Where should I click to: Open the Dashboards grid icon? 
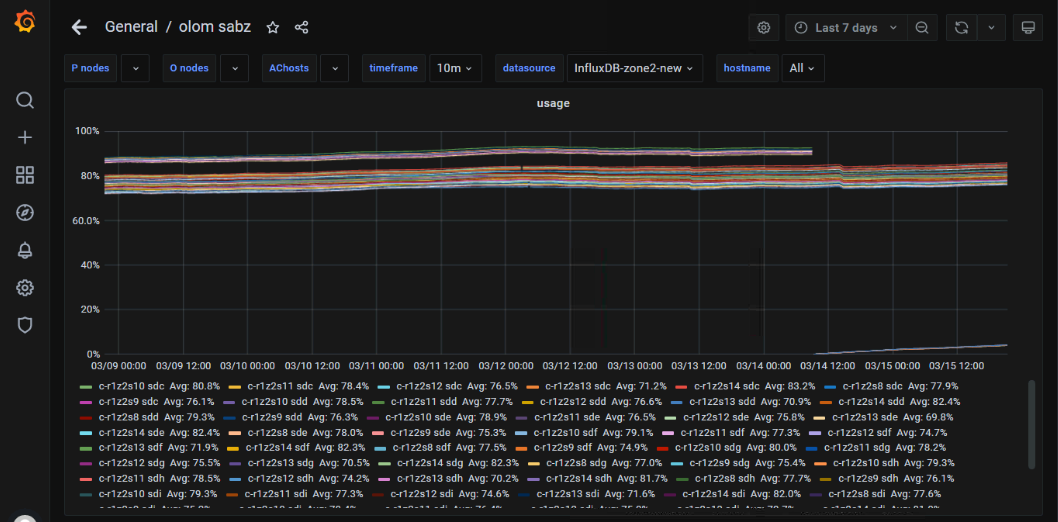click(25, 175)
